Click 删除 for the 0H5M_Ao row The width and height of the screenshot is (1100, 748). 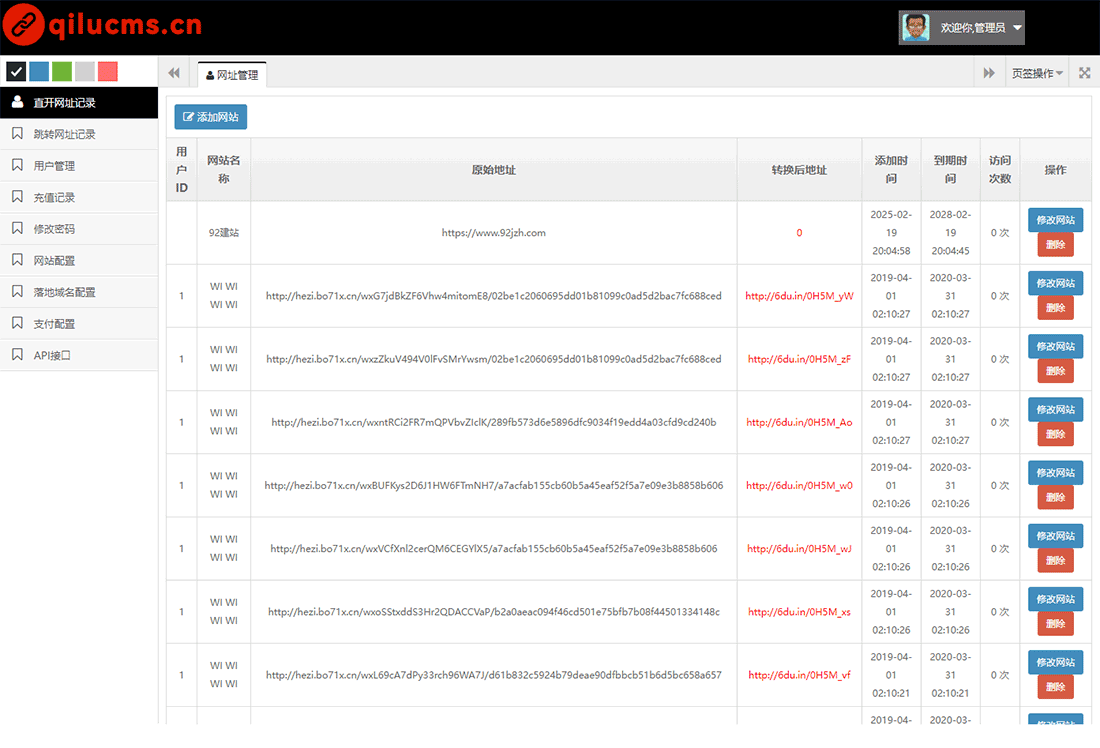point(1056,434)
